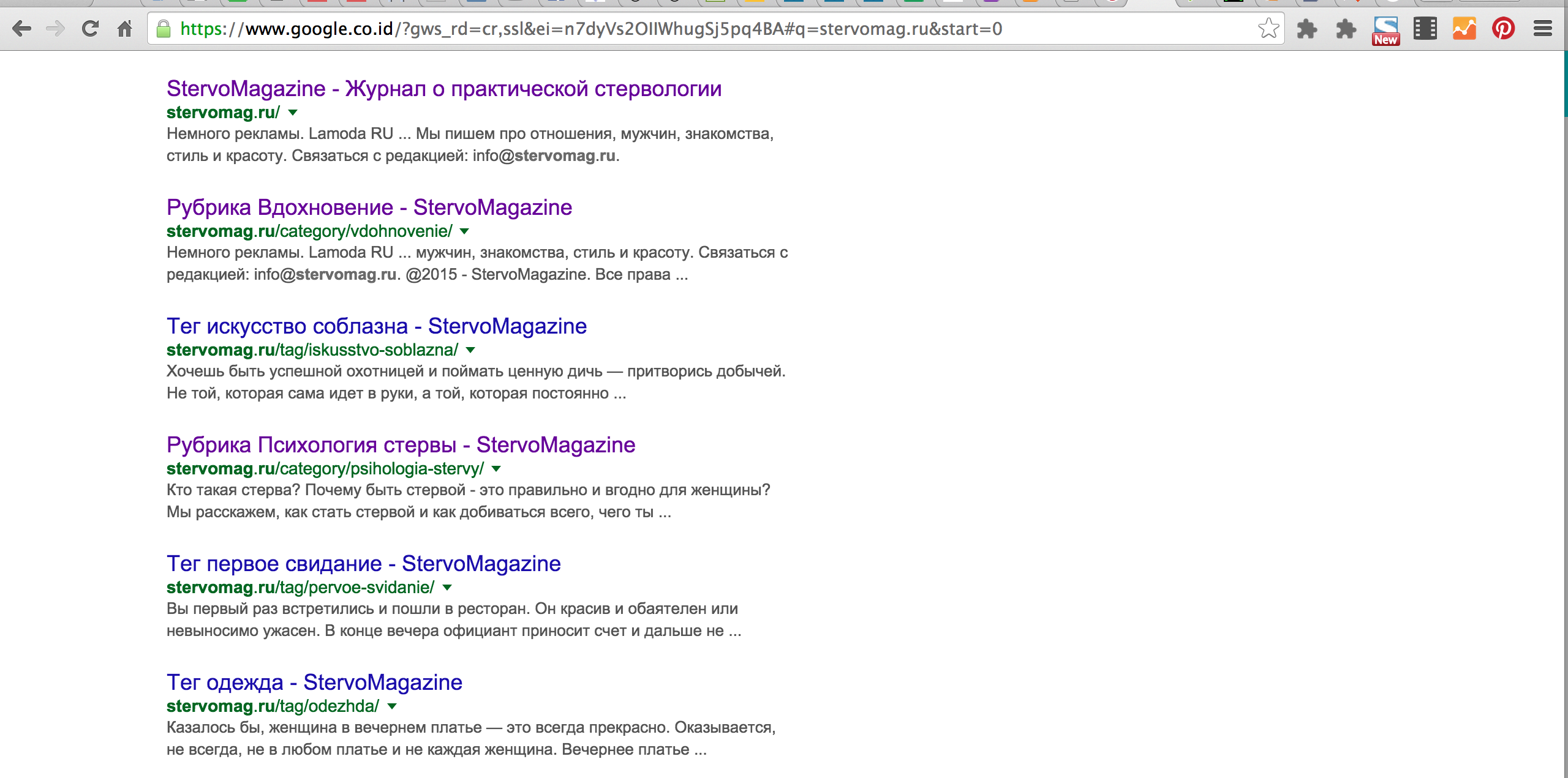The height and width of the screenshot is (778, 1568).
Task: Expand the arrow beside tag/iskusstvo-soblazna/ URL
Action: pos(470,350)
